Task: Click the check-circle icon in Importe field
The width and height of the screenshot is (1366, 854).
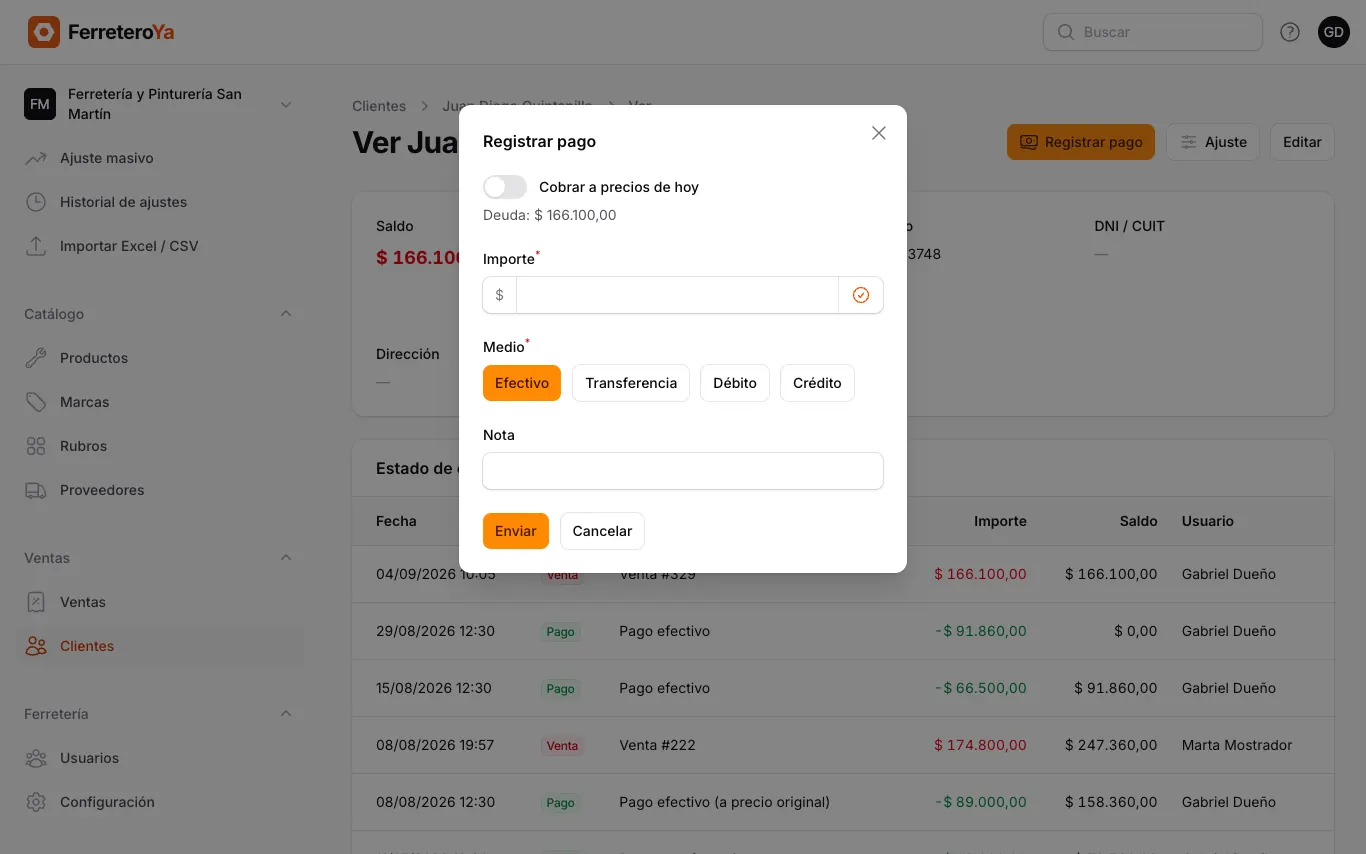Action: tap(861, 295)
